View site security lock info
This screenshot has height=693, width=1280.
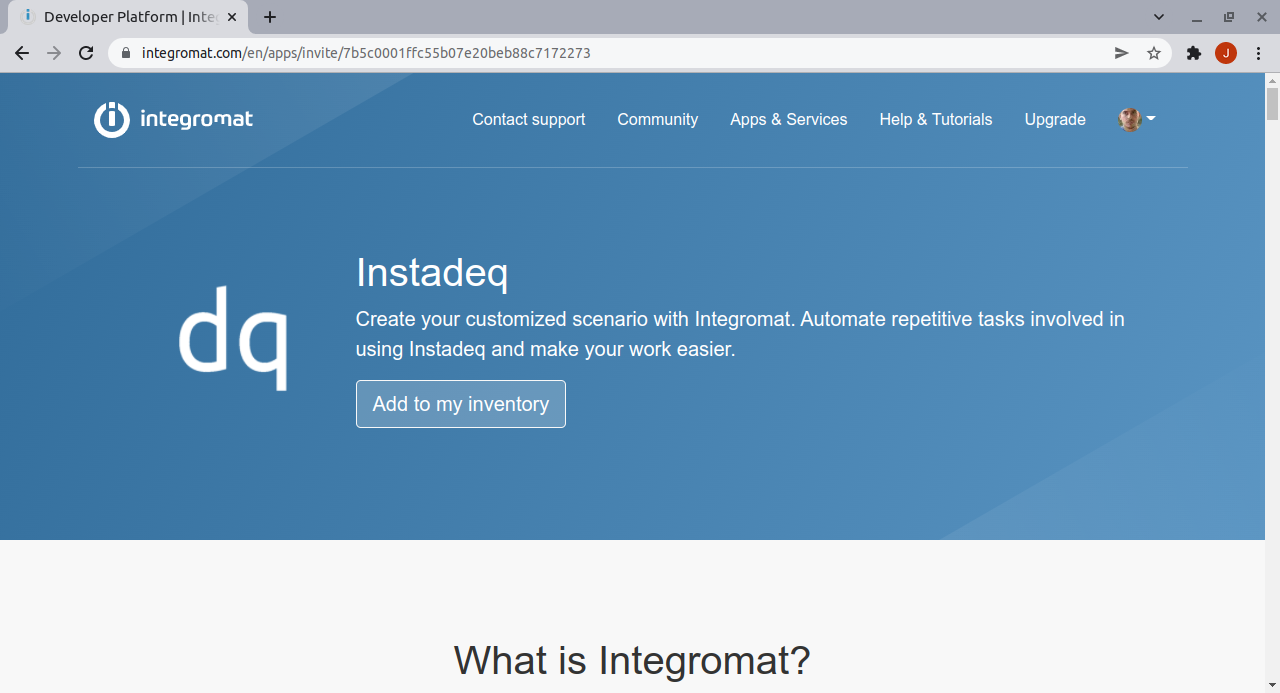tap(126, 53)
